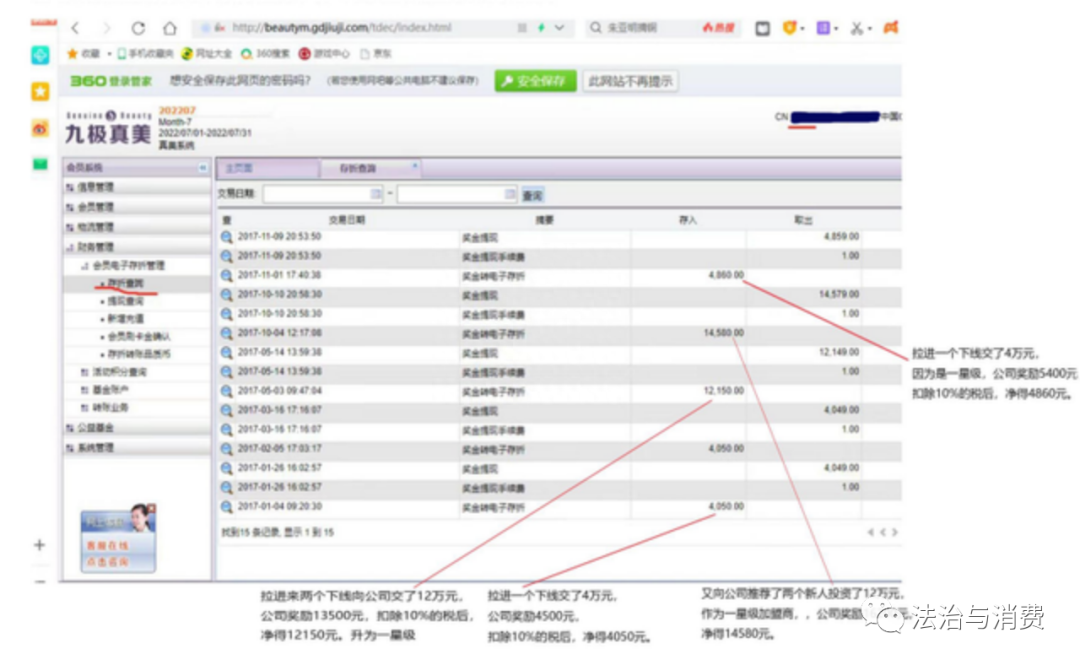View details of 2017-01-04 09:20:30 row magnifier

pos(227,507)
